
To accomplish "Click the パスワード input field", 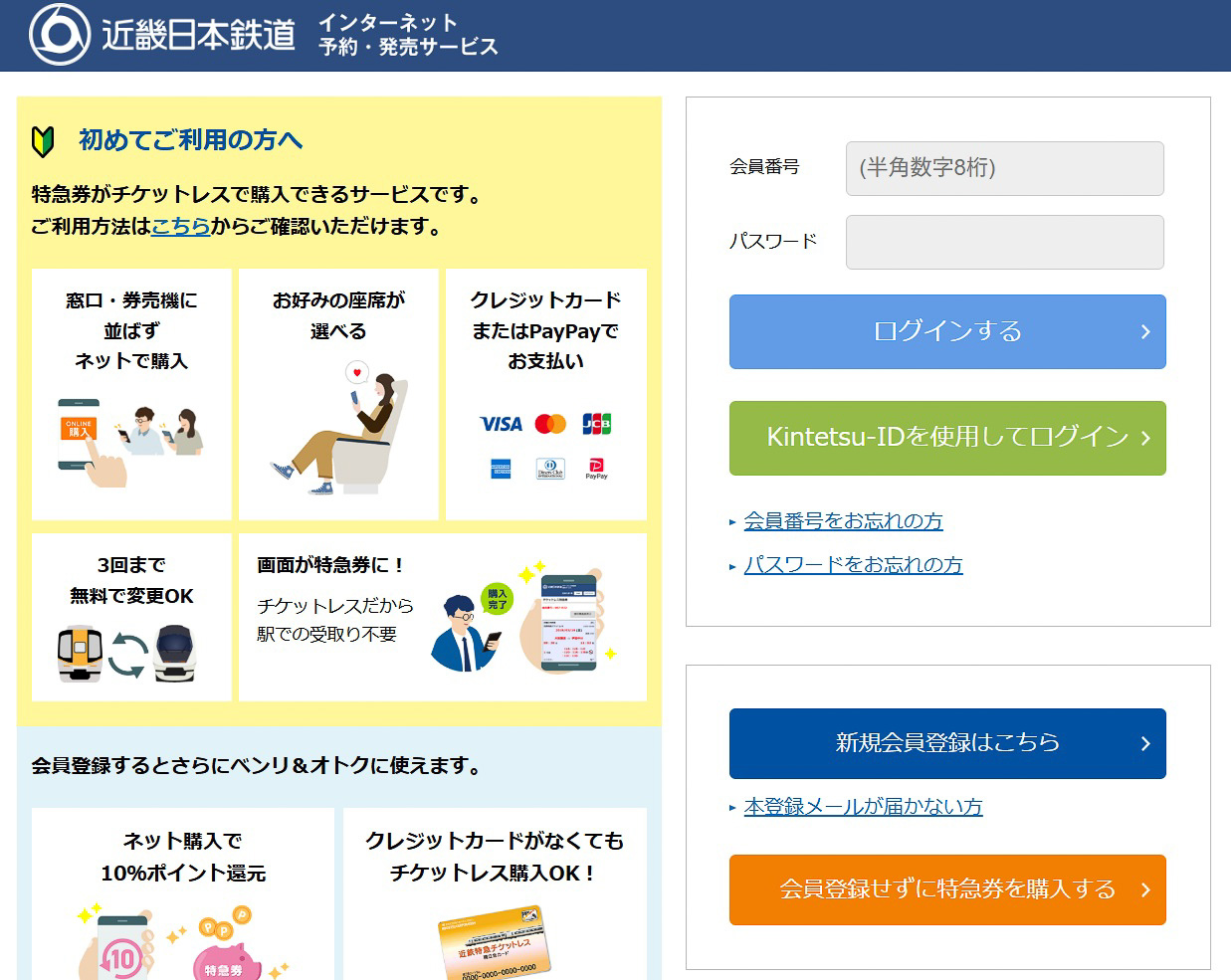I will [1004, 242].
